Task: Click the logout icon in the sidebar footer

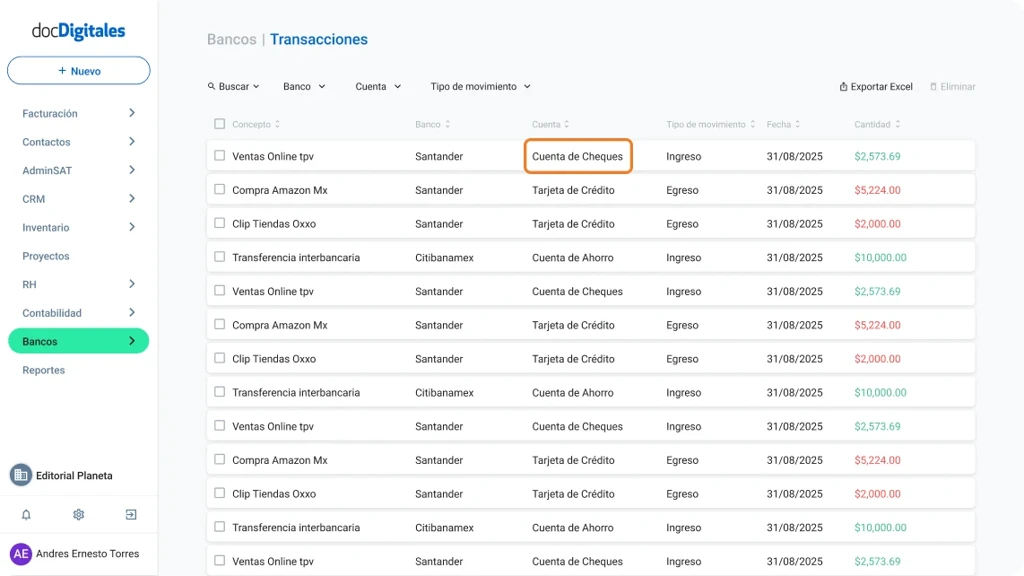Action: pyautogui.click(x=130, y=514)
